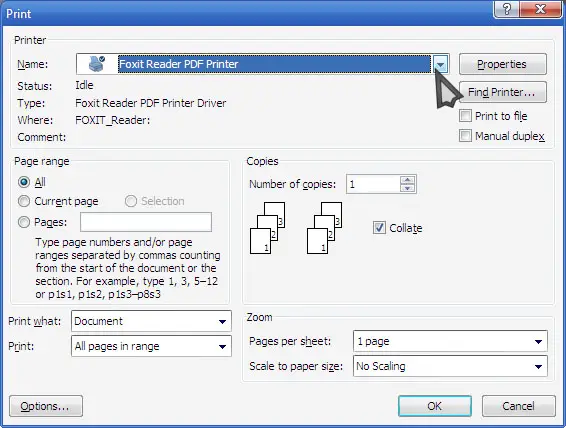Select Foxit Reader PDF Printer field
Screen dimensions: 566x428
pos(262,64)
